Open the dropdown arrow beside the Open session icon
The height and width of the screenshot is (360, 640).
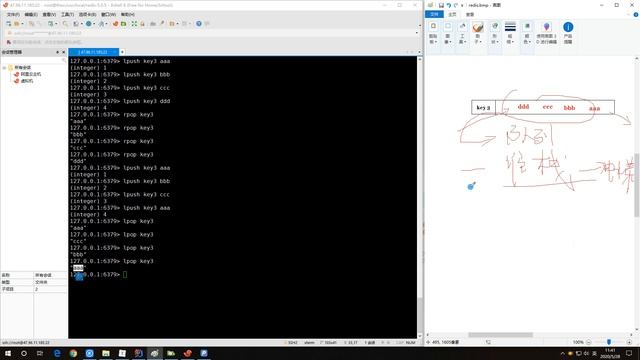[22, 24]
